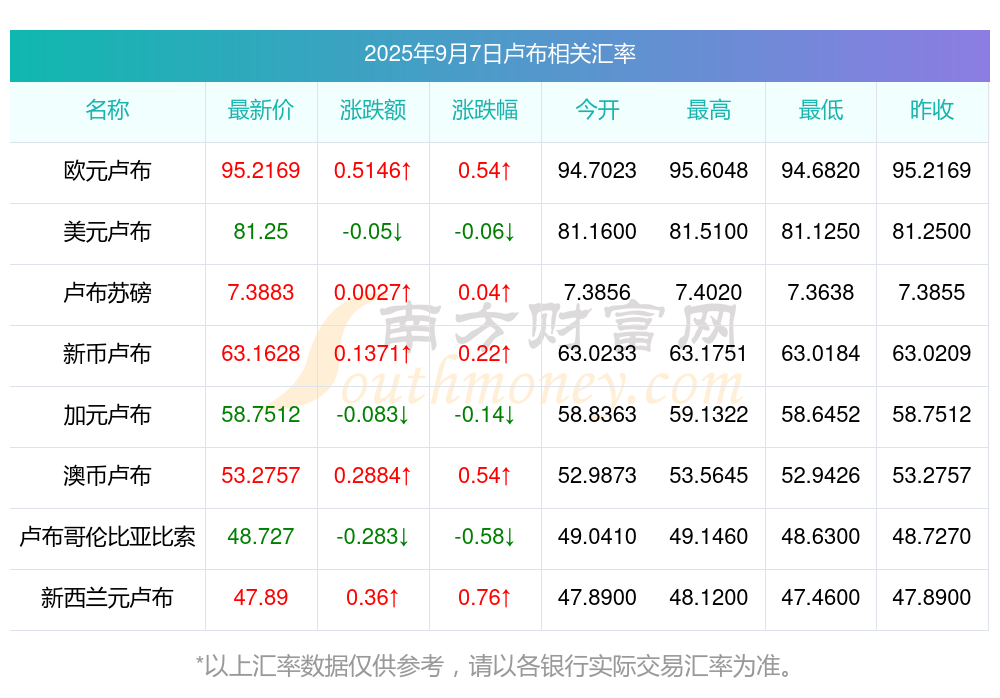Click open value 94.7023
The height and width of the screenshot is (698, 1000).
(597, 170)
